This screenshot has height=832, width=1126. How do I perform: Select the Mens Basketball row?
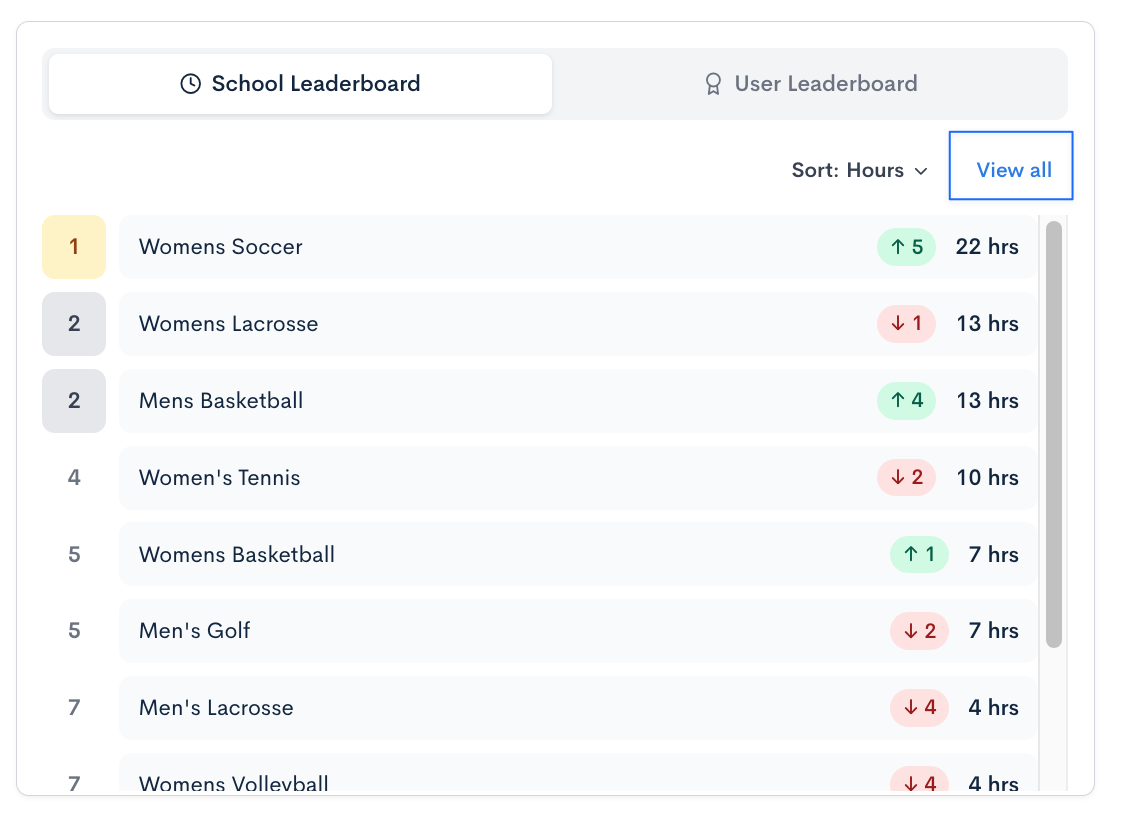tap(578, 401)
